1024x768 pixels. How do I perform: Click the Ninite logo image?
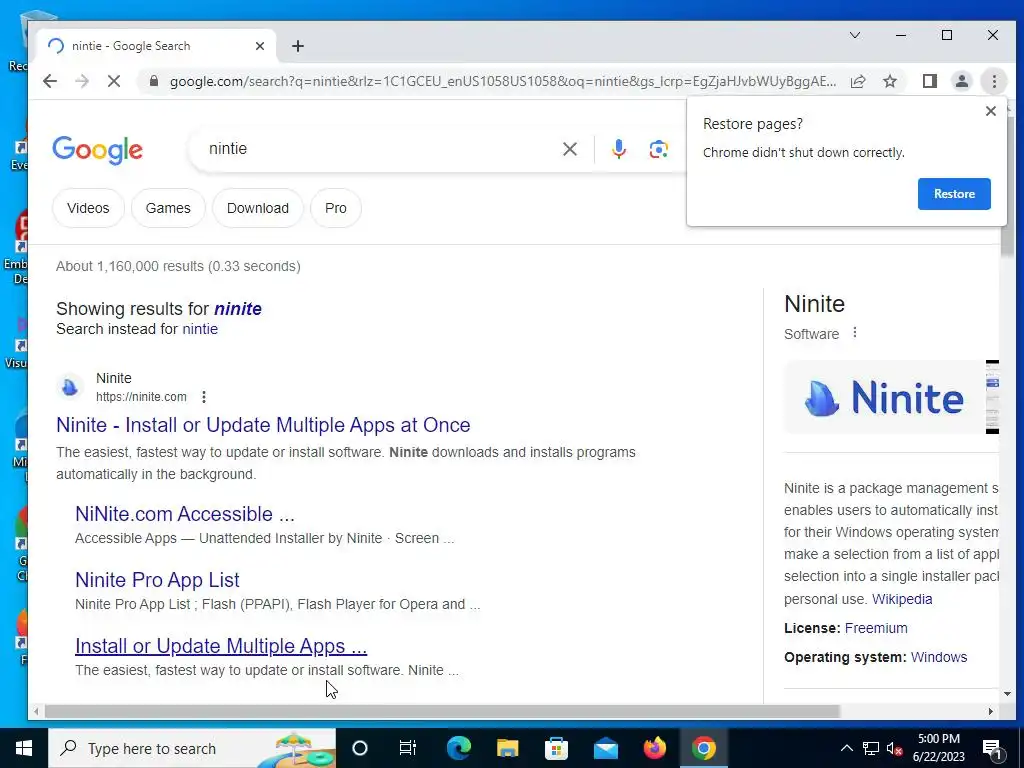coord(884,397)
